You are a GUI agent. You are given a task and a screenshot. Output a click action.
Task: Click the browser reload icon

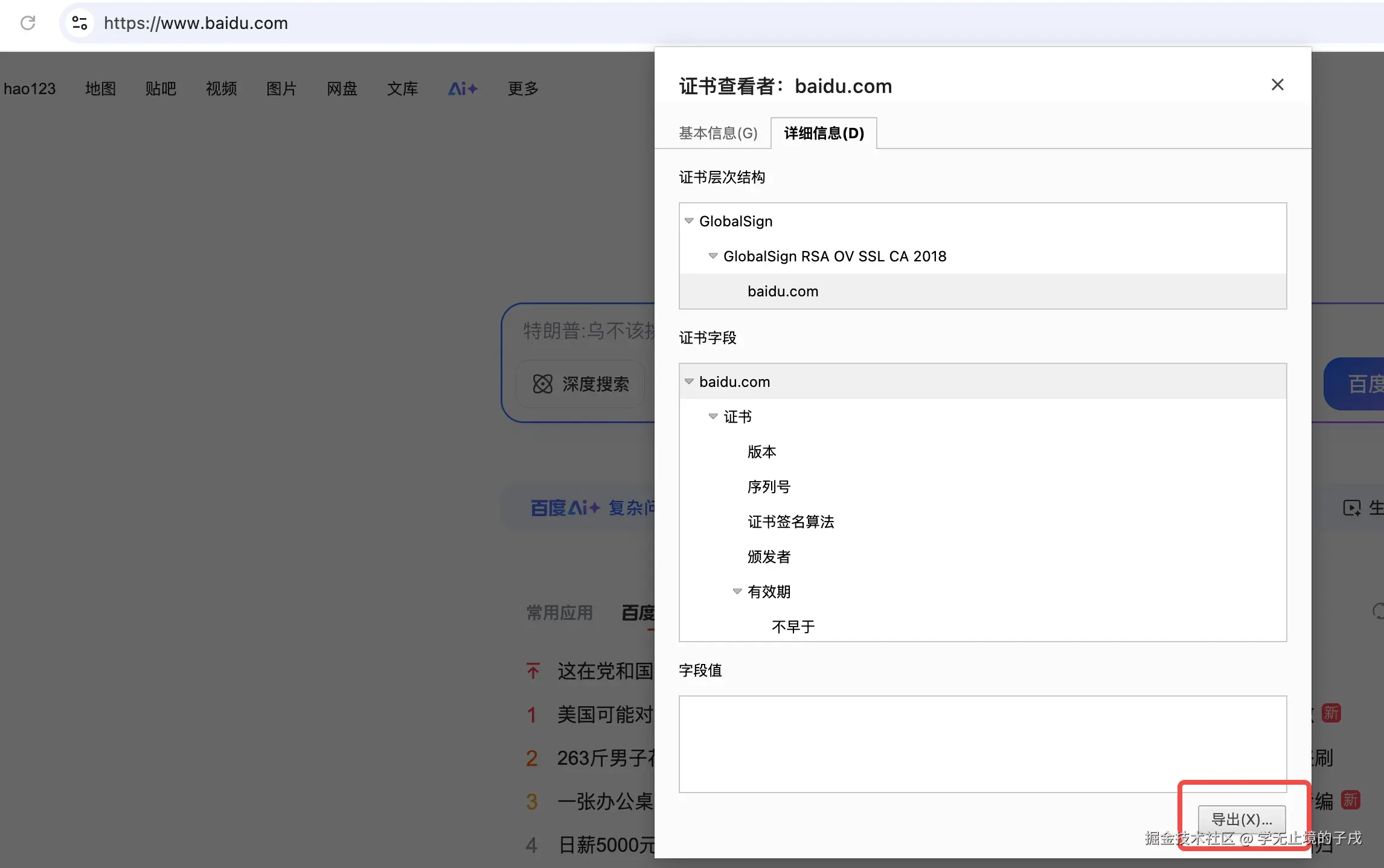coord(28,23)
